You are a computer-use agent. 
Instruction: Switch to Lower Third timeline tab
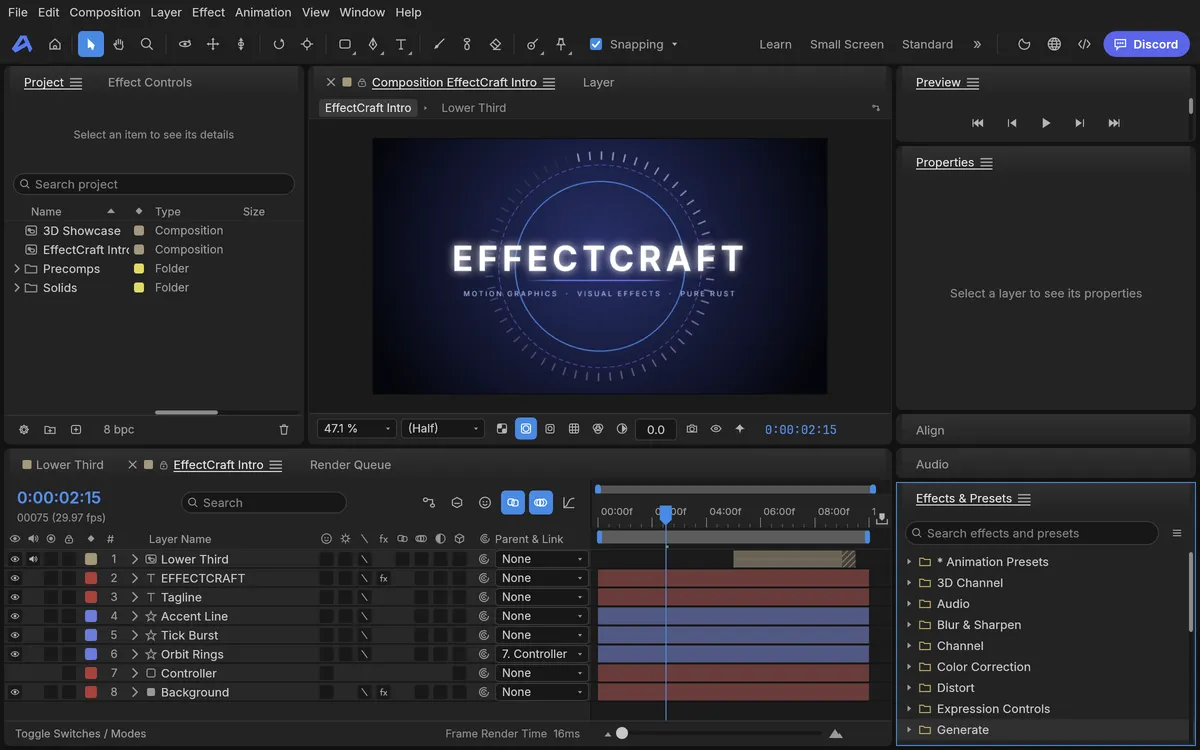[70, 465]
